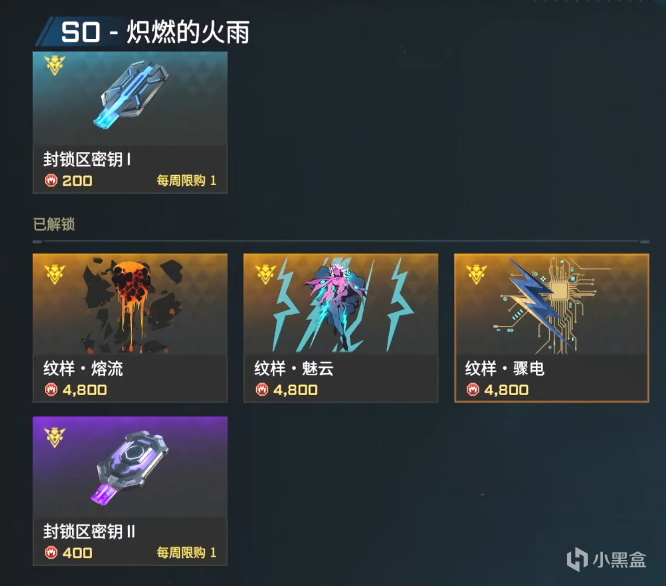666x586 pixels.
Task: Click the S0 - 炽燃的火雨 season header
Action: pyautogui.click(x=155, y=32)
